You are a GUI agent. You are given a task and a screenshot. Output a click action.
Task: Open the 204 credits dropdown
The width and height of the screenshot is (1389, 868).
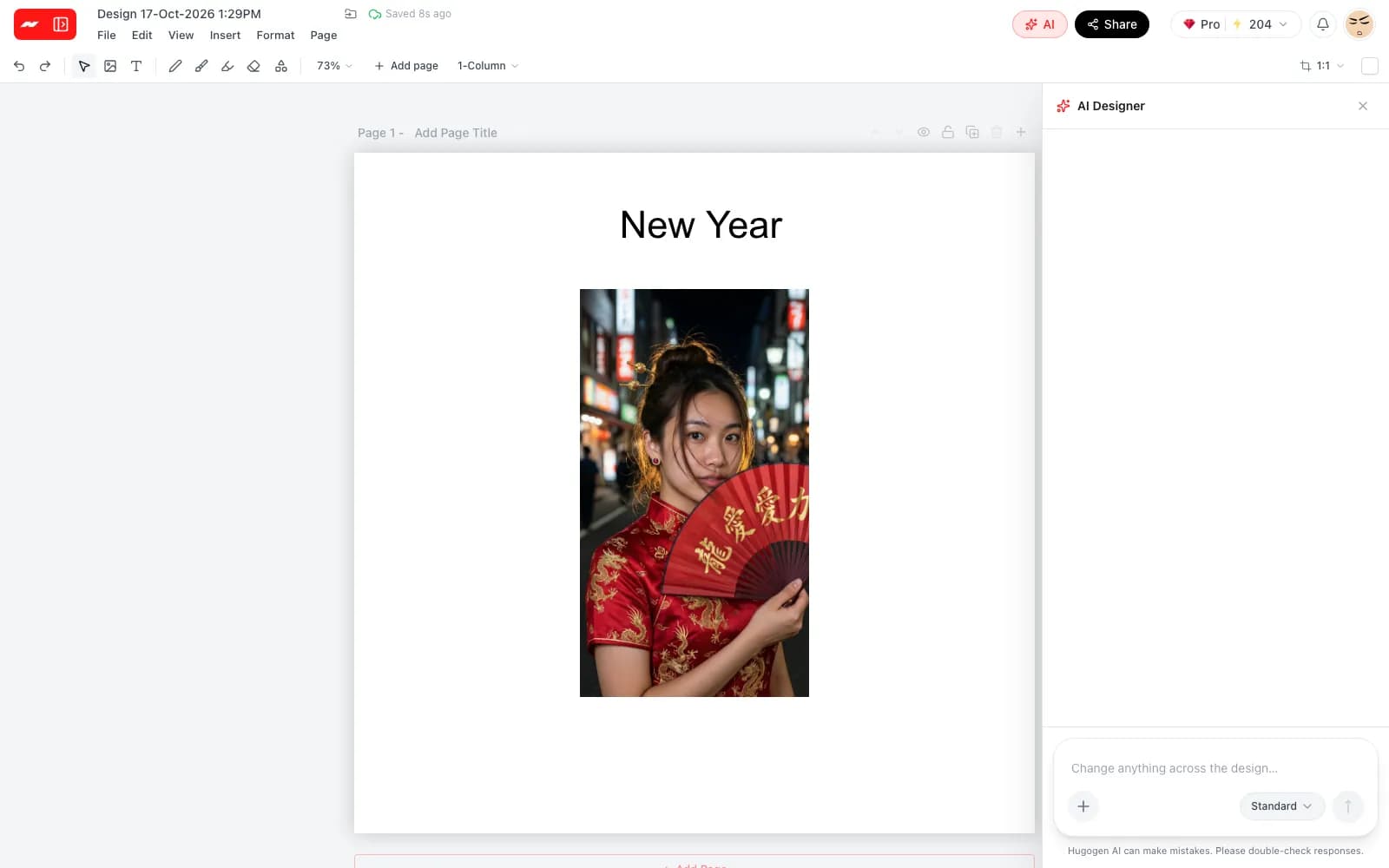click(x=1261, y=24)
